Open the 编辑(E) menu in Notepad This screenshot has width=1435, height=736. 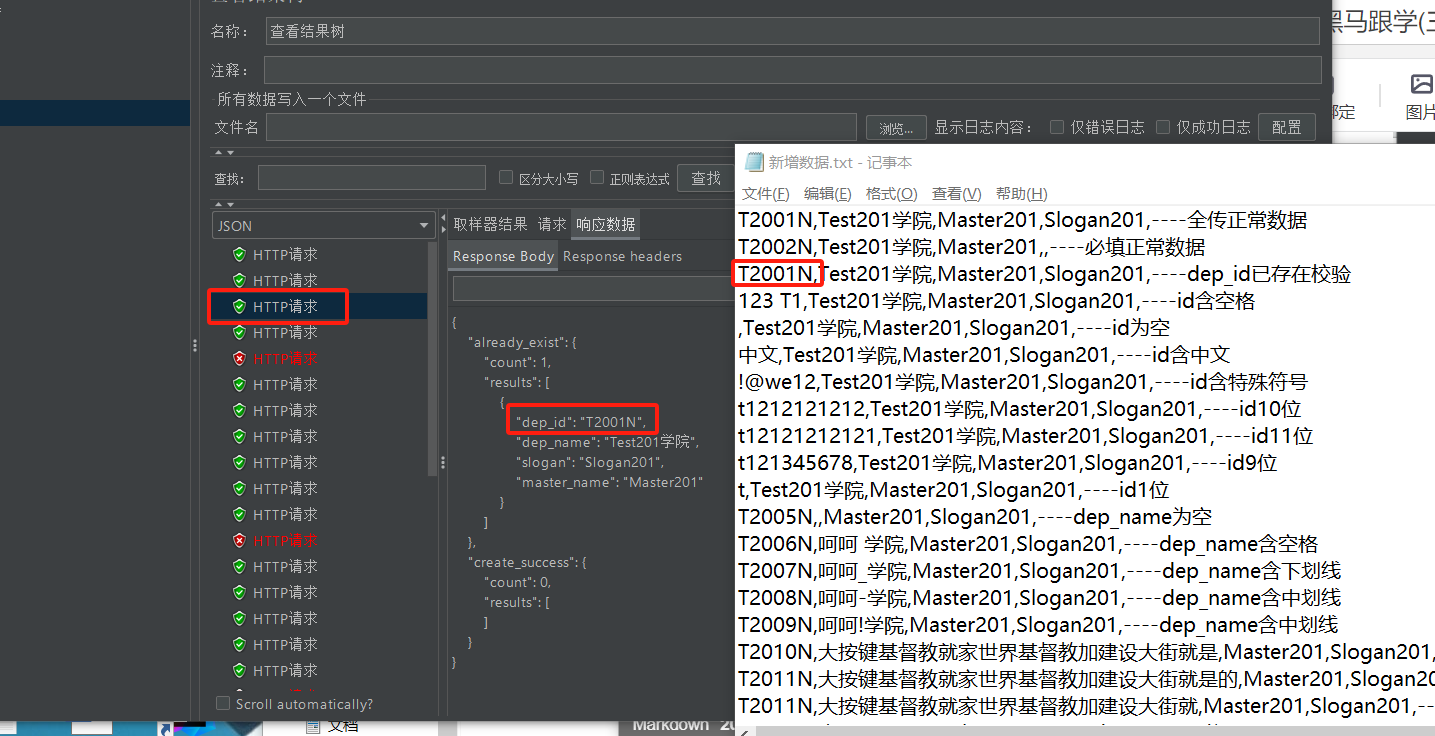pos(828,194)
